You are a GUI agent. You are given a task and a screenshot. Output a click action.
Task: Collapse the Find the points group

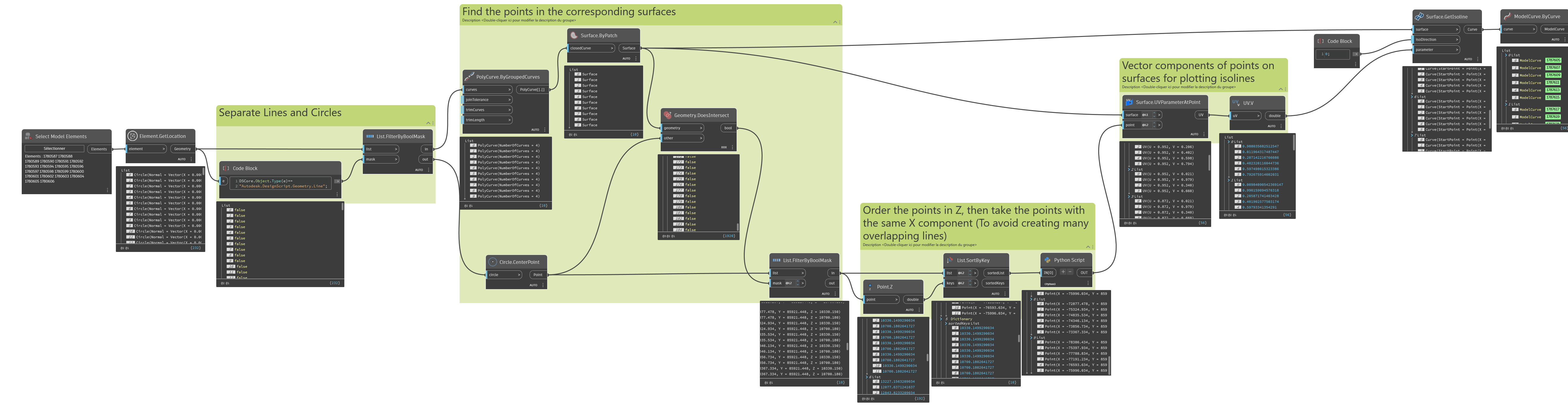coord(835,22)
